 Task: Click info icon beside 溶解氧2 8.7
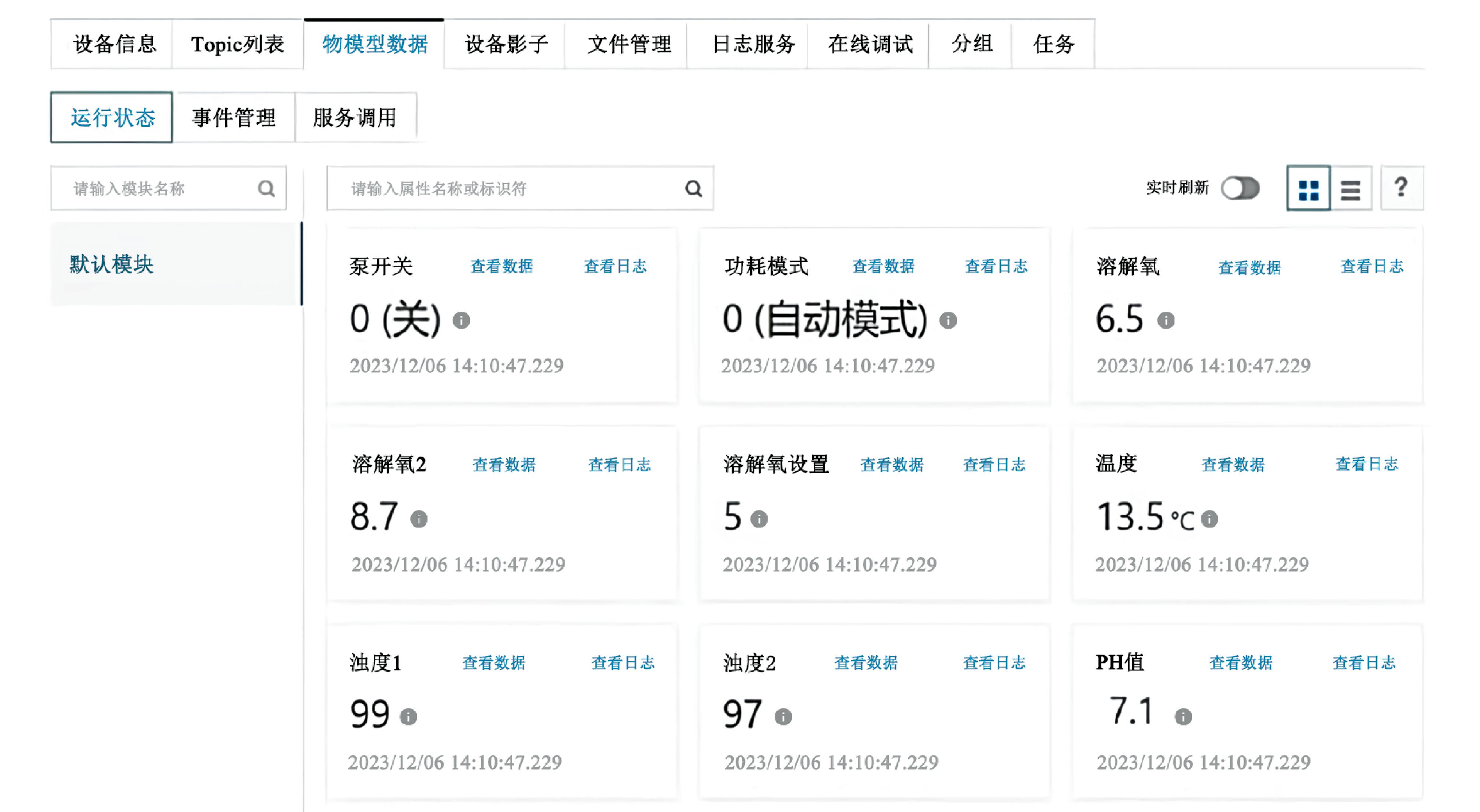click(x=419, y=519)
